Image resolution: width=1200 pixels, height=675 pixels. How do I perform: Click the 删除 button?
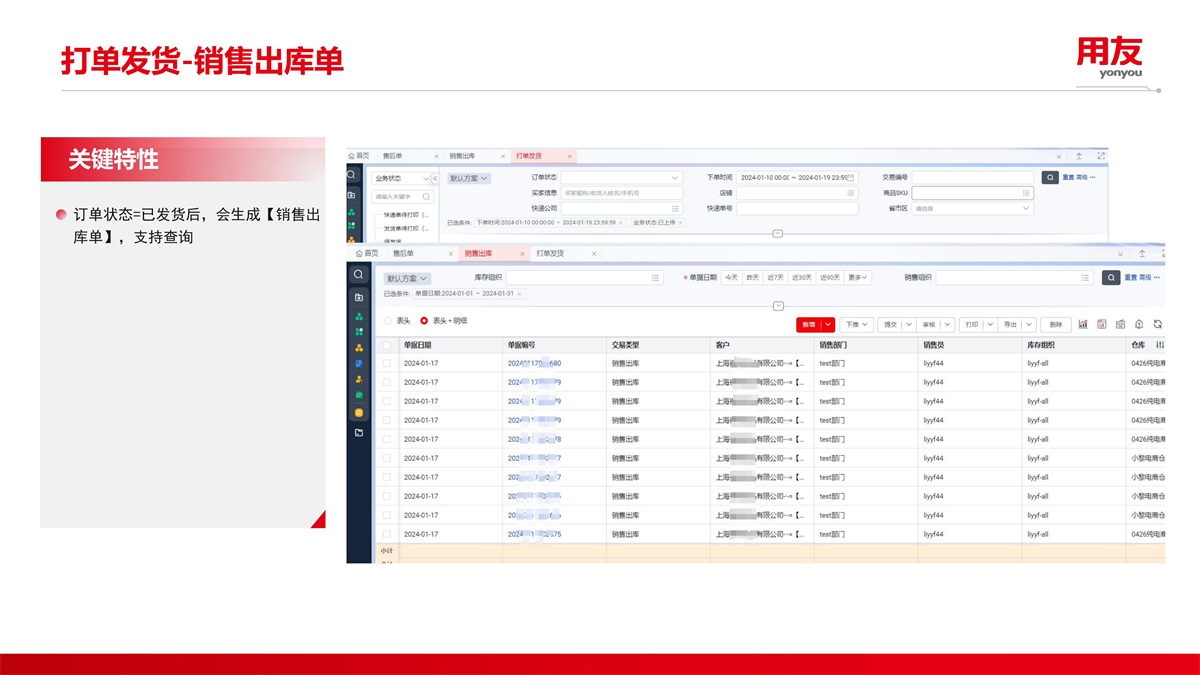point(1056,325)
